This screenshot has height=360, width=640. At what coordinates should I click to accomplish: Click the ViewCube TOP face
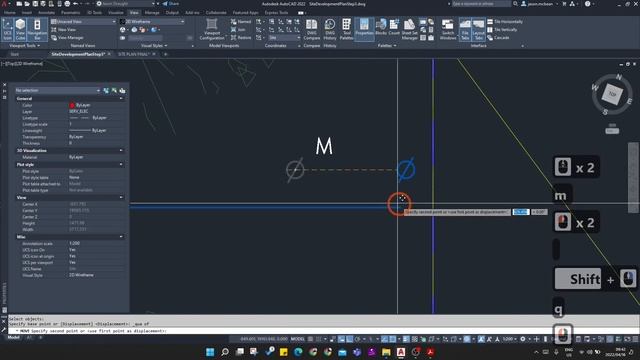pos(612,94)
